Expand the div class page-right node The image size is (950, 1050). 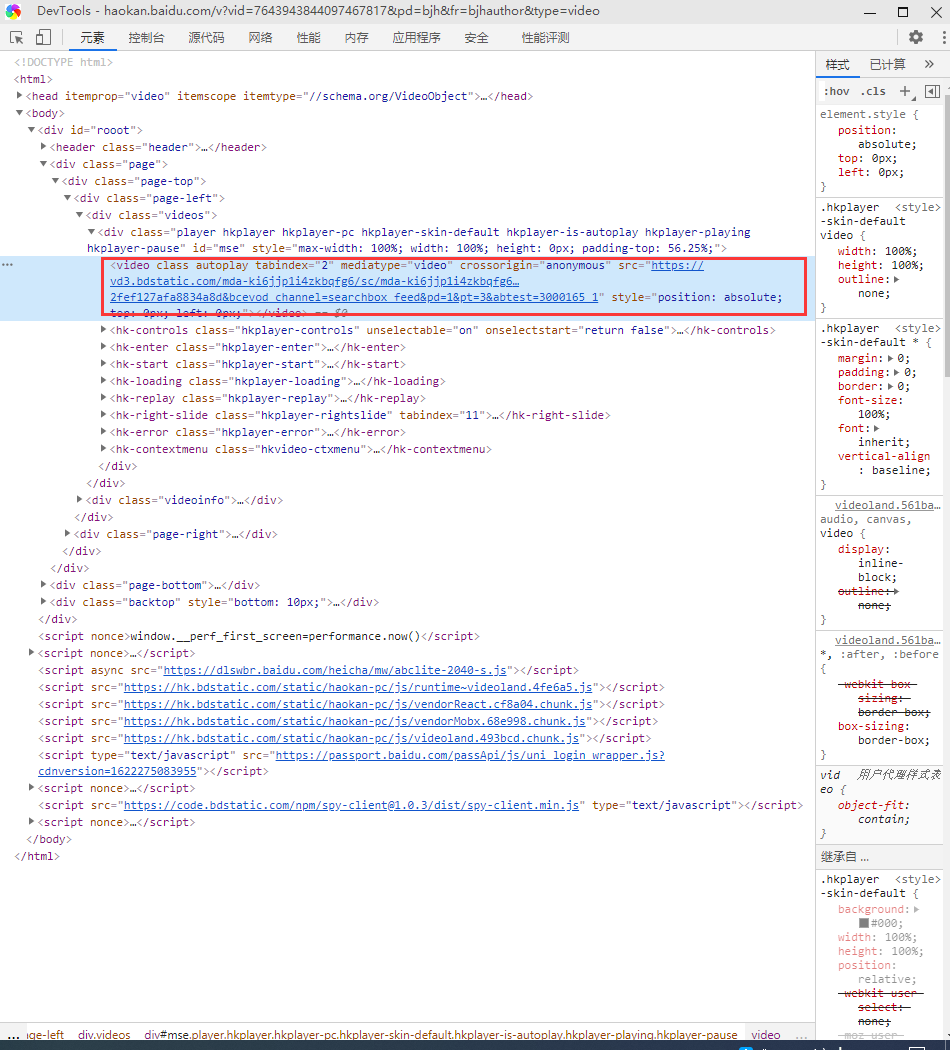[68, 534]
